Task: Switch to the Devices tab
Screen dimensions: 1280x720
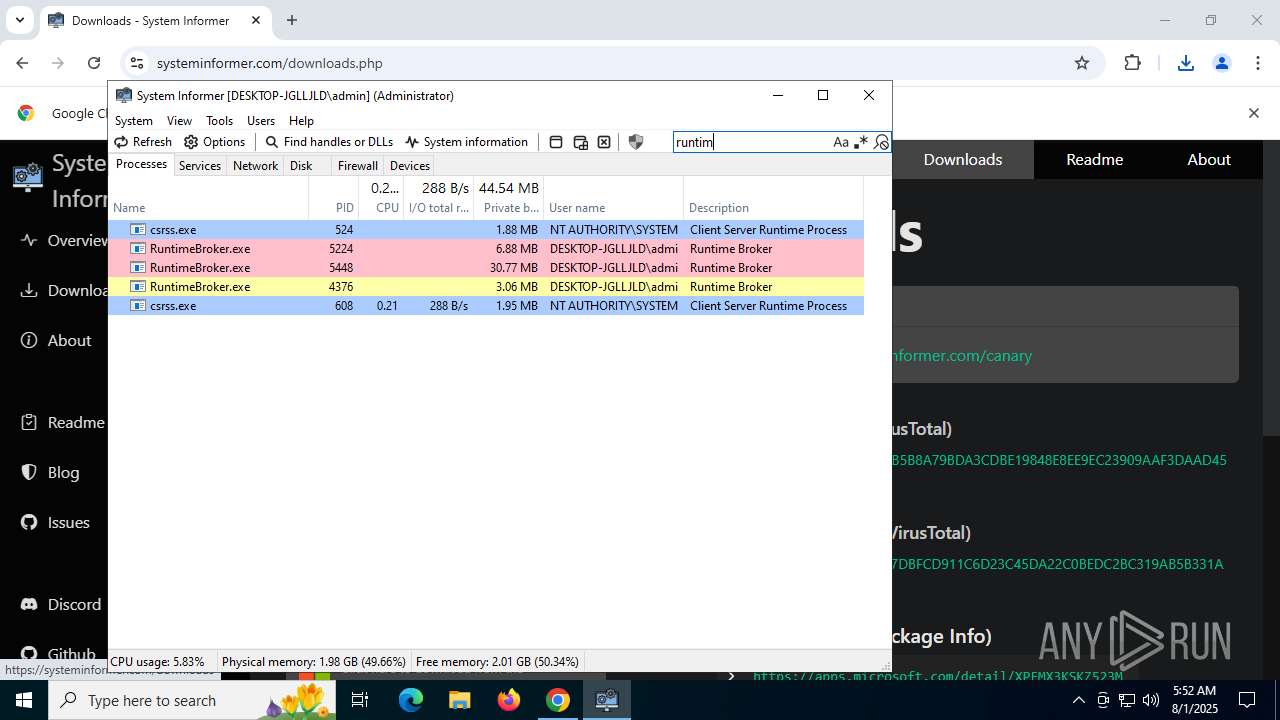Action: (x=410, y=166)
